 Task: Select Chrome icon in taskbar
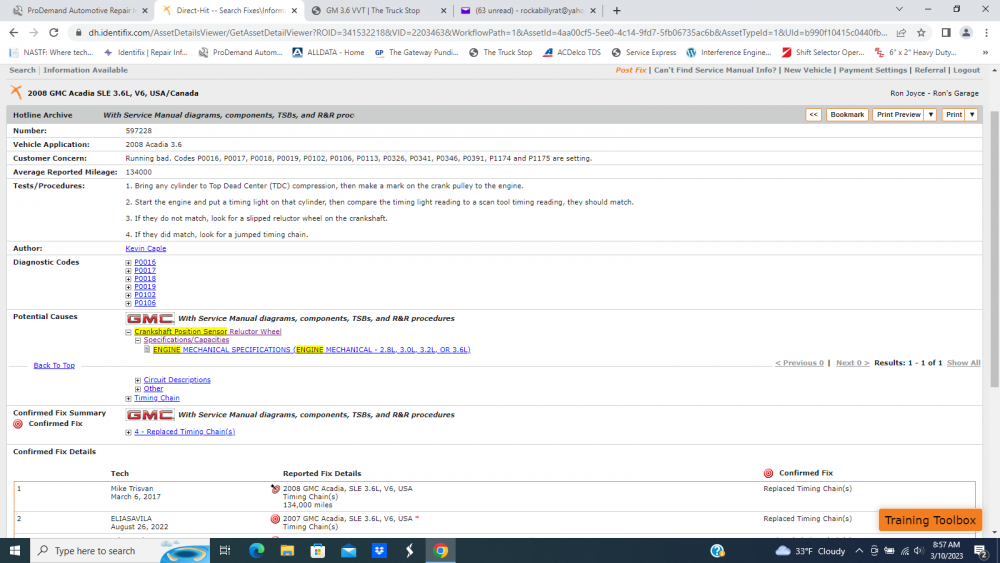[x=440, y=550]
